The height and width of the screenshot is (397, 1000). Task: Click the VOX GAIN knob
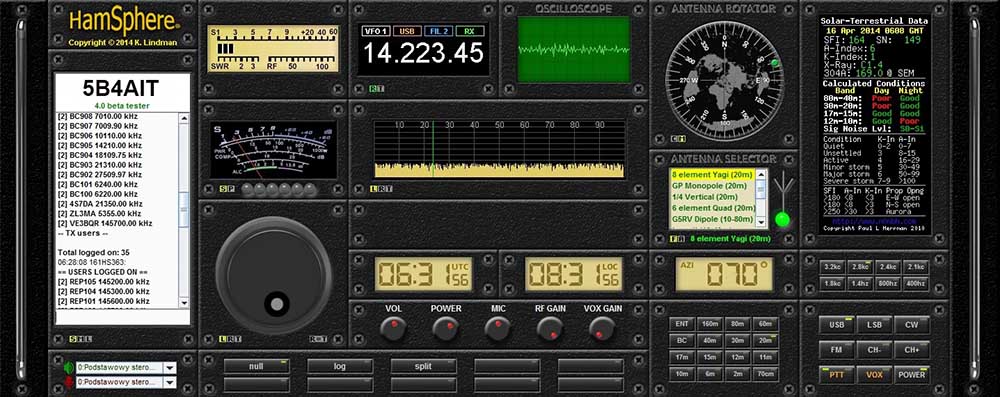click(602, 329)
